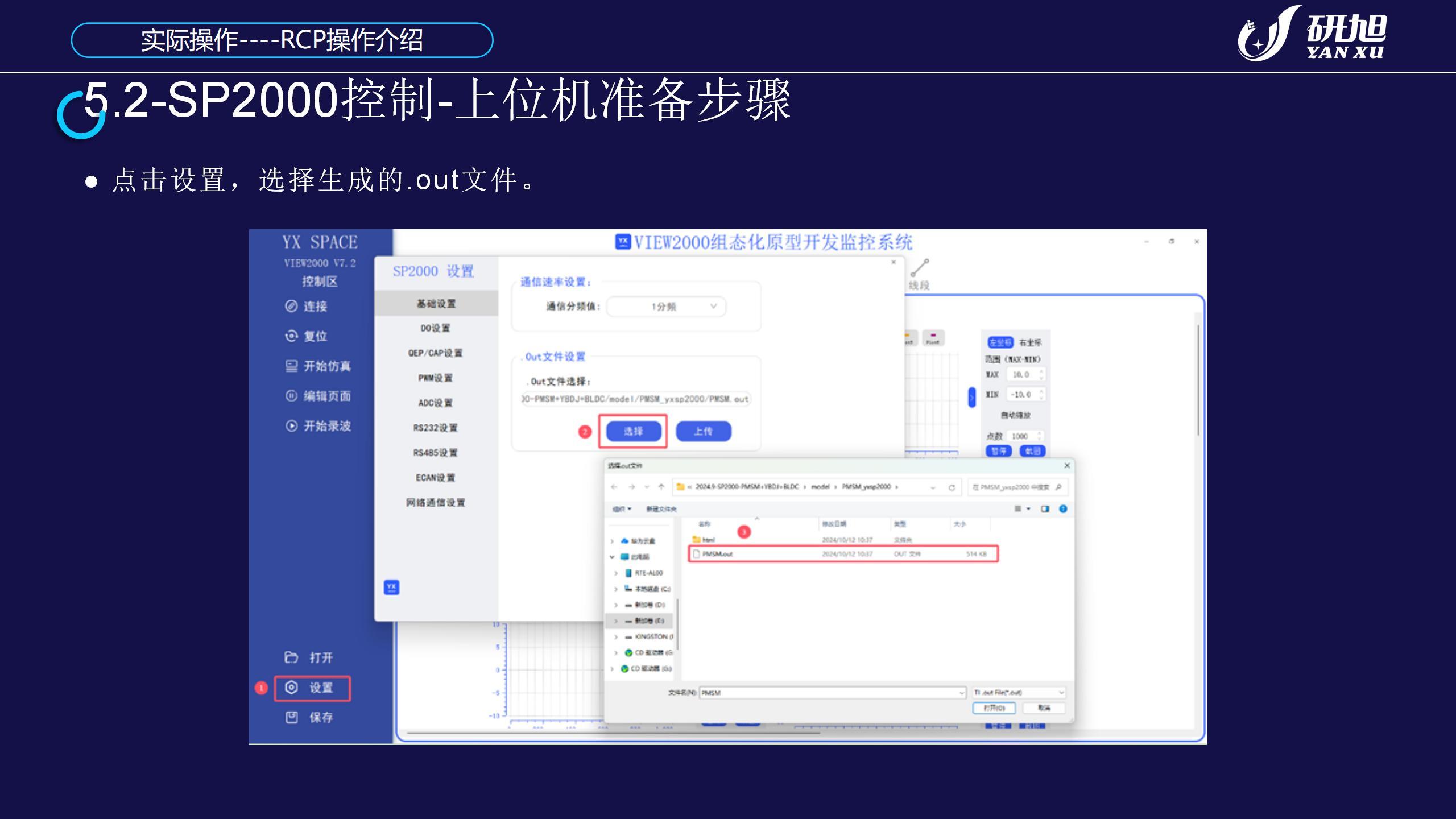This screenshot has width=1456, height=819.
Task: Select 左坐标 left axis option
Action: [x=1000, y=342]
